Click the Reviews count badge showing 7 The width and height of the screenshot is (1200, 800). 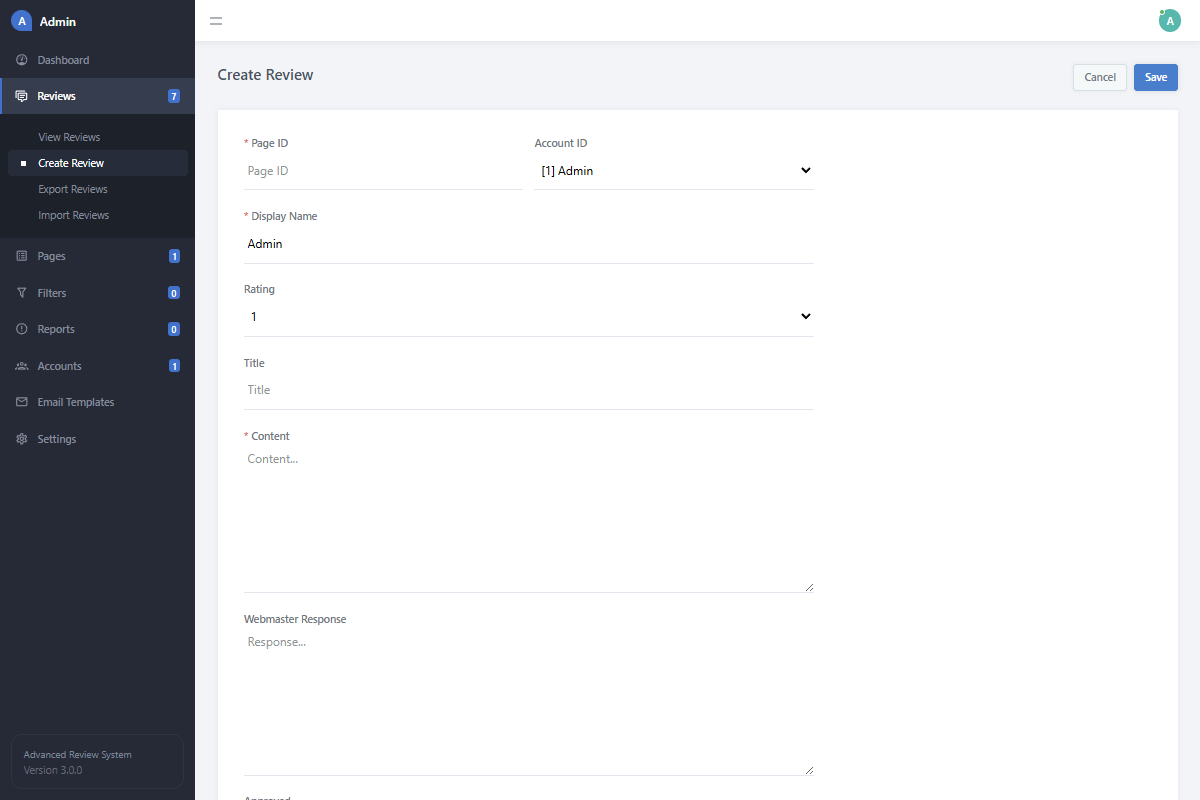point(172,95)
